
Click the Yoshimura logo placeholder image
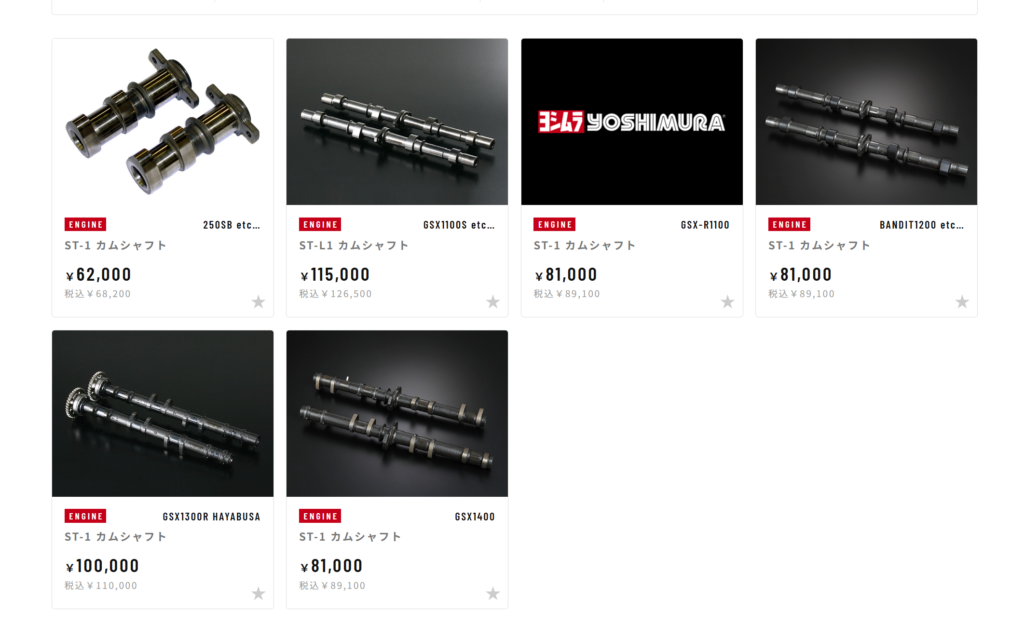click(632, 121)
